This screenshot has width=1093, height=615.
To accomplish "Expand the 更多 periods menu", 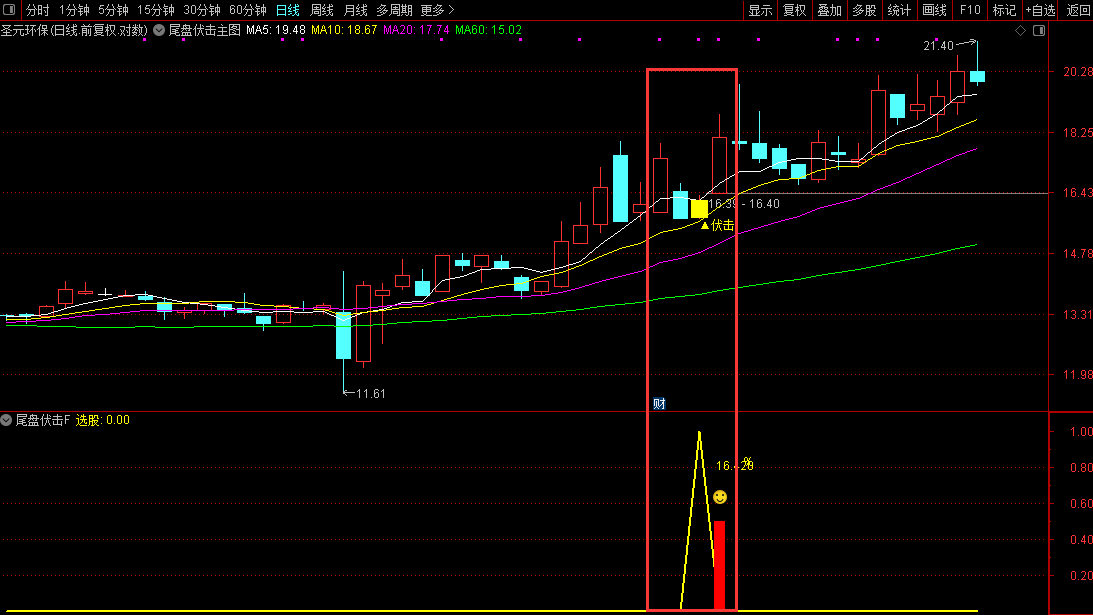I will click(x=437, y=10).
